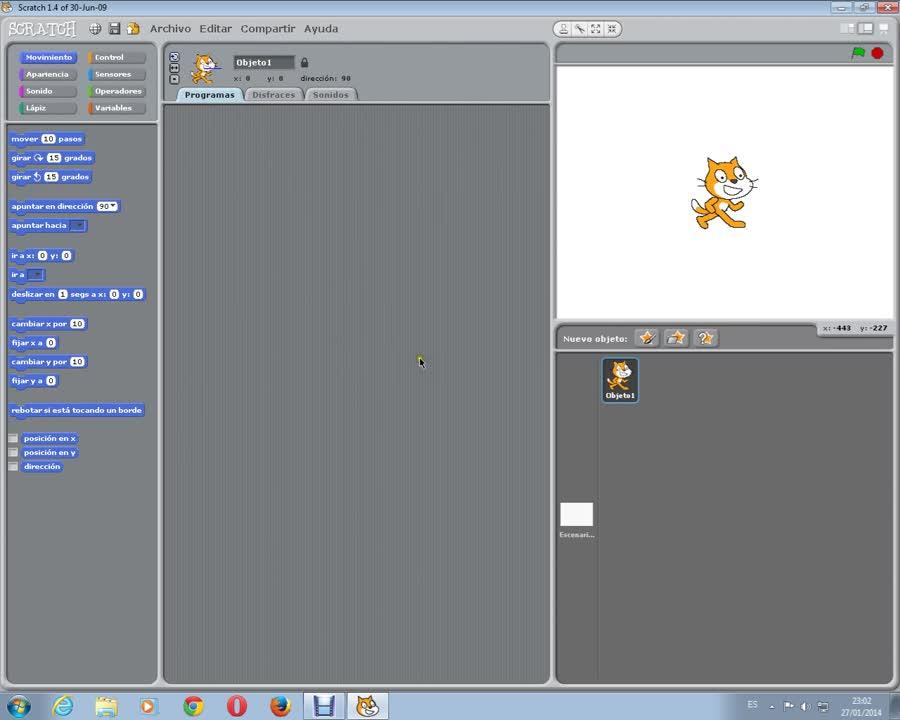The height and width of the screenshot is (720, 900).
Task: Click the green flag to start scripts
Action: (858, 53)
